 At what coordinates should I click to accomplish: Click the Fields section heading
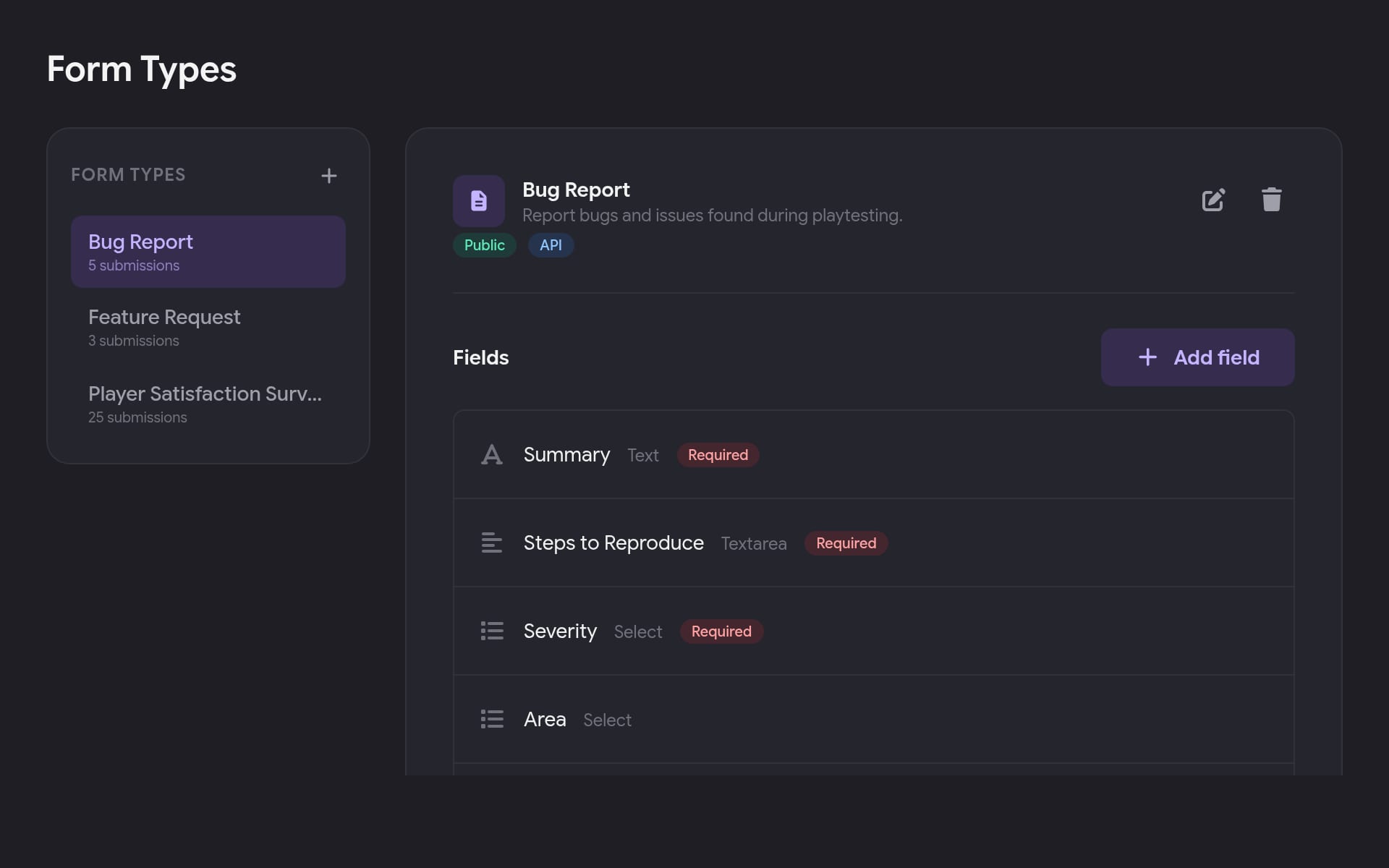click(x=481, y=357)
